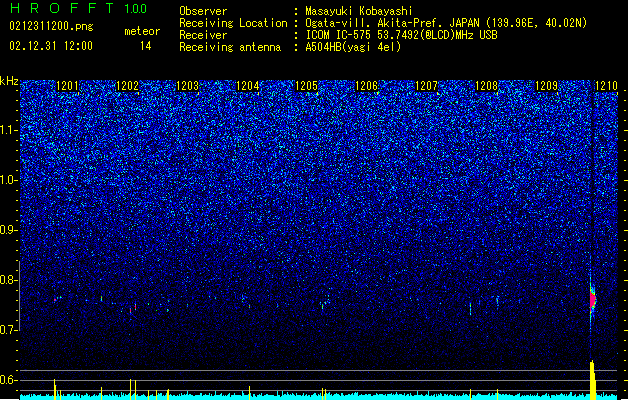The width and height of the screenshot is (629, 400).
Task: Click observer name Masayuki Kobayashi
Action: [x=359, y=11]
